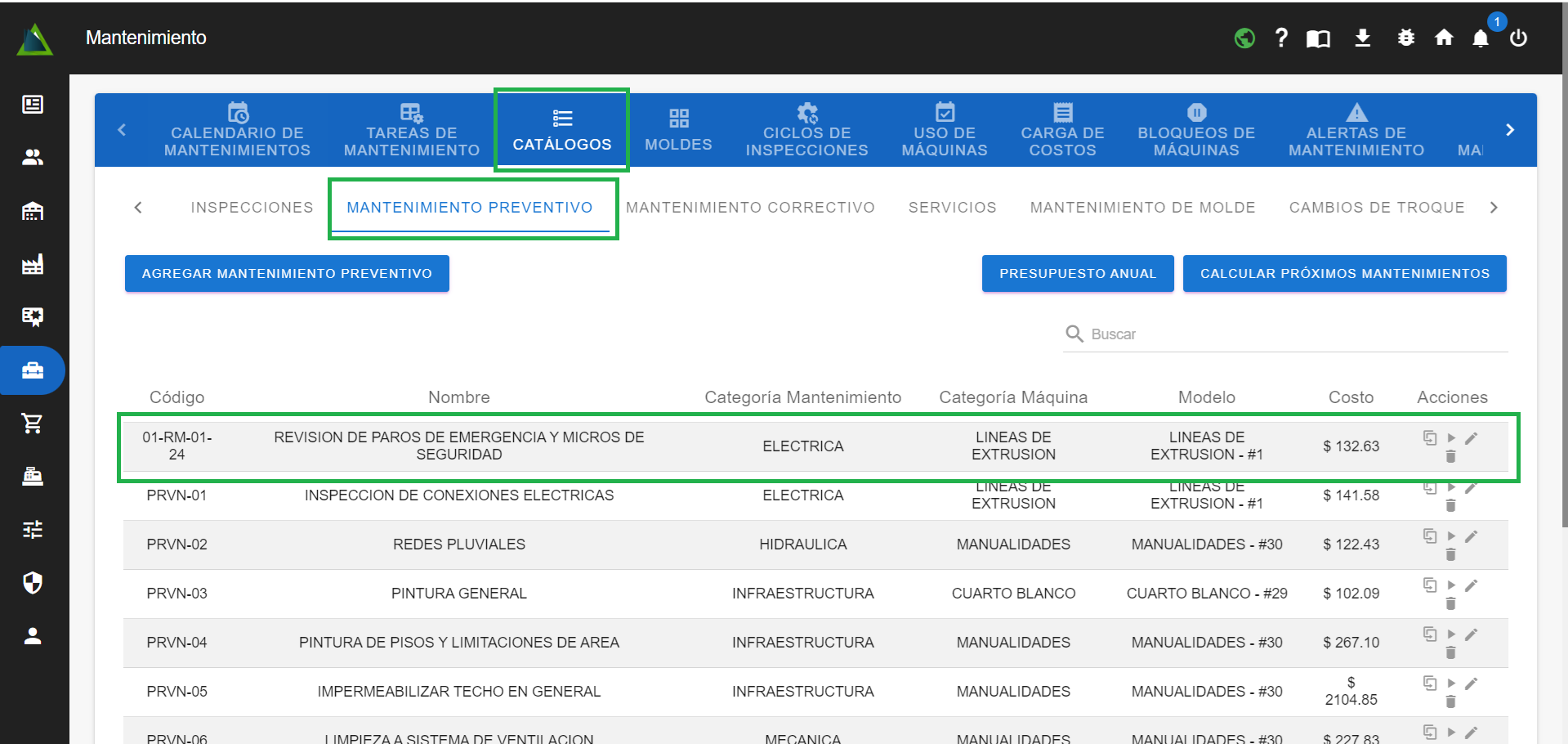Image resolution: width=1568 pixels, height=744 pixels.
Task: Click the power logout icon
Action: tap(1518, 38)
